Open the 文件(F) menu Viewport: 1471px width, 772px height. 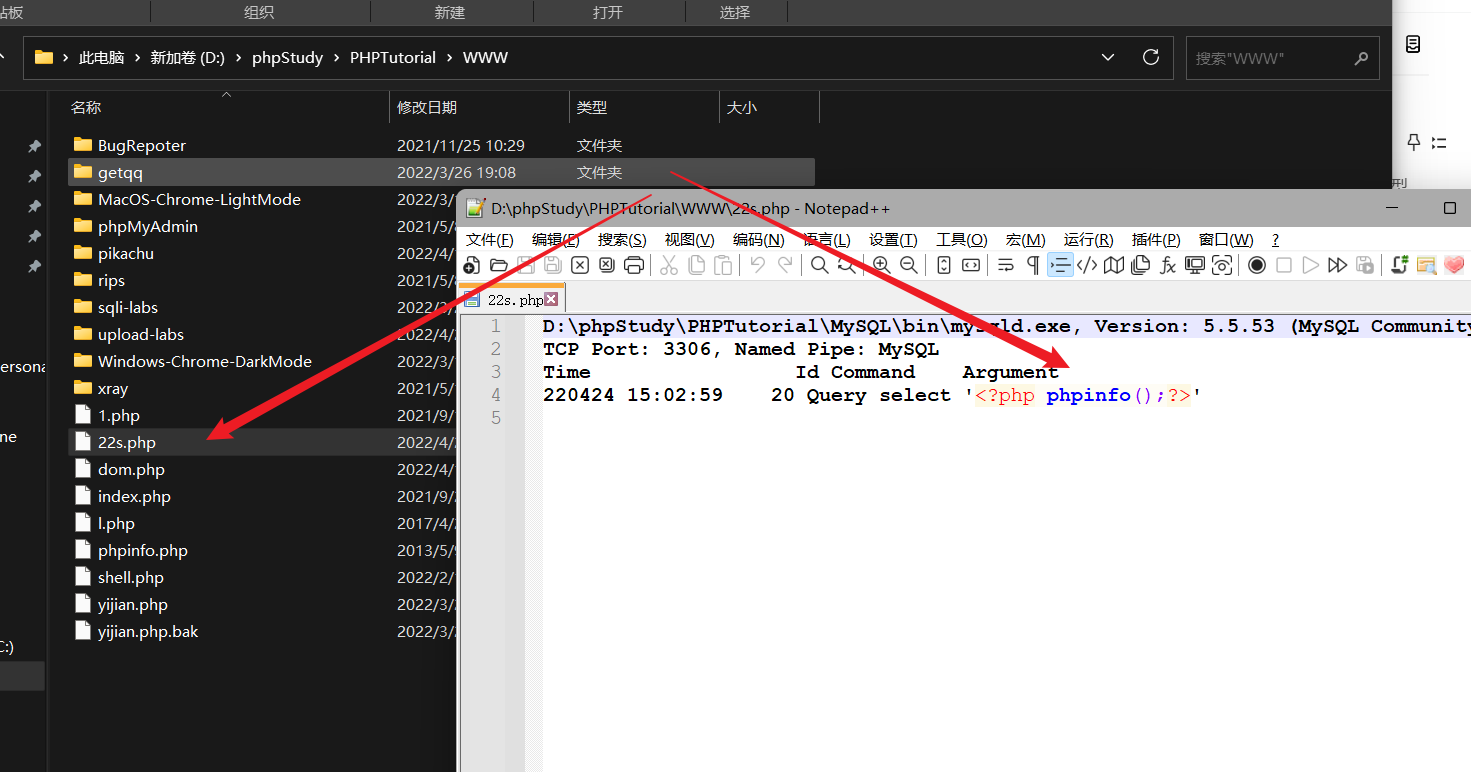(490, 240)
